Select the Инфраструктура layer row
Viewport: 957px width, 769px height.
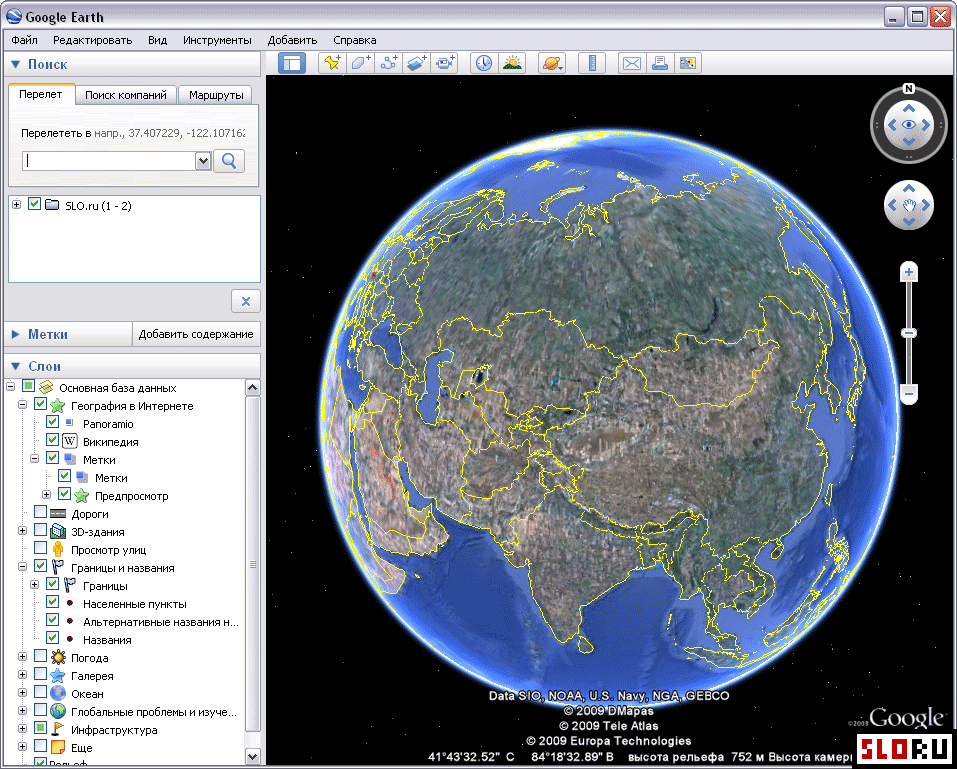114,730
